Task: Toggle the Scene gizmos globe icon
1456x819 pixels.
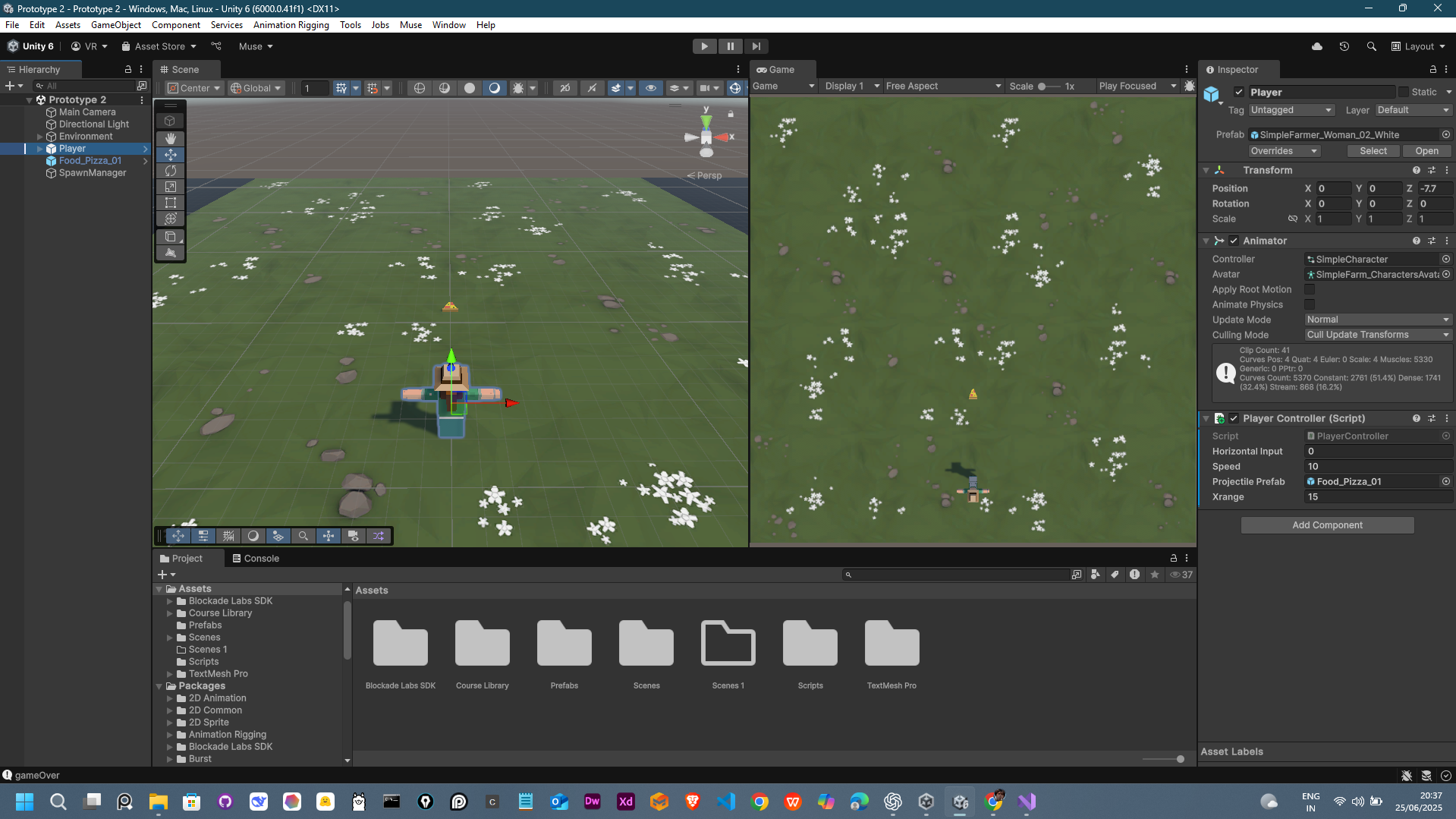Action: [734, 88]
